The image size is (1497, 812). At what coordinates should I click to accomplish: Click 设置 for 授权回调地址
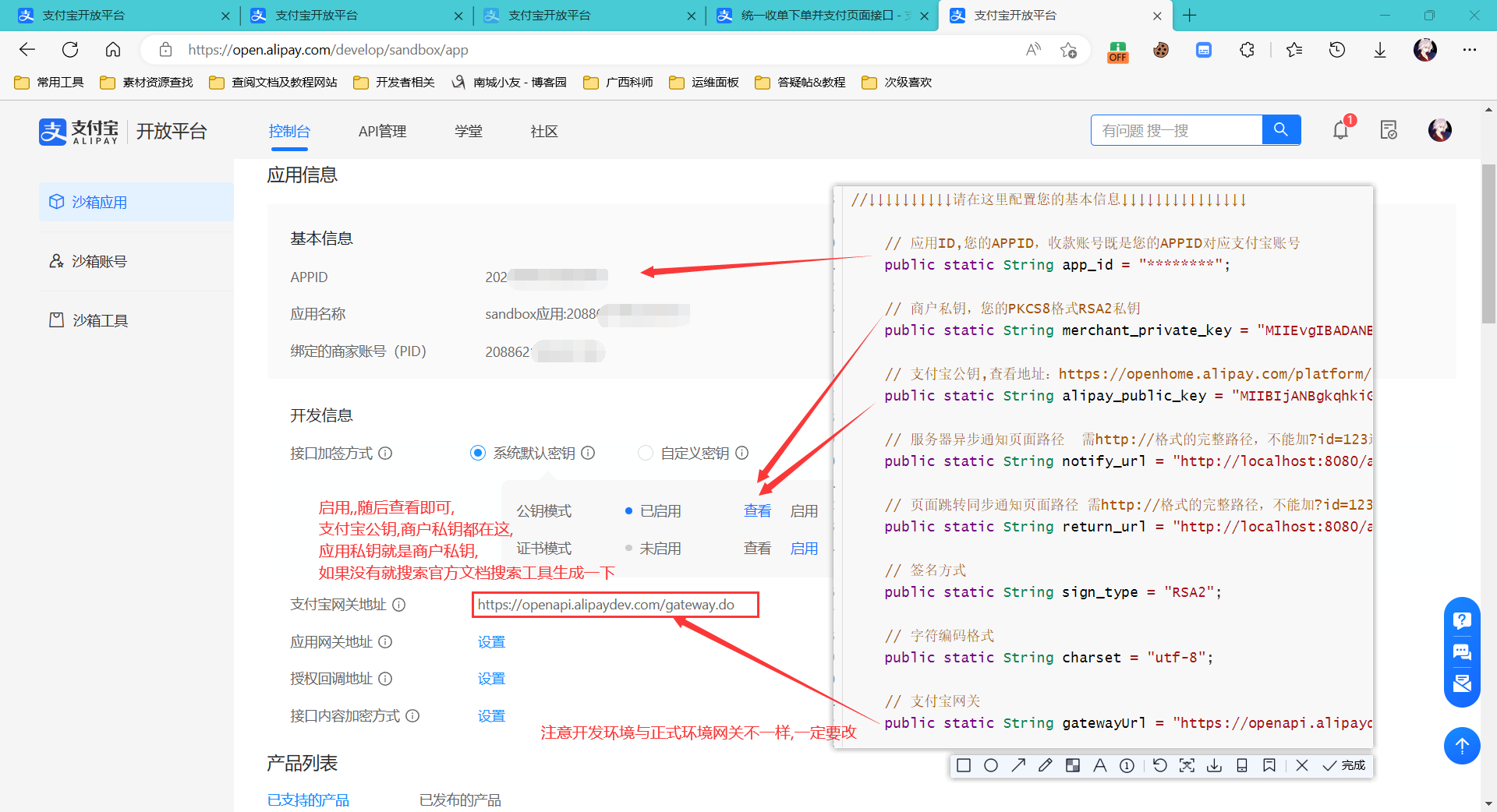pyautogui.click(x=491, y=679)
